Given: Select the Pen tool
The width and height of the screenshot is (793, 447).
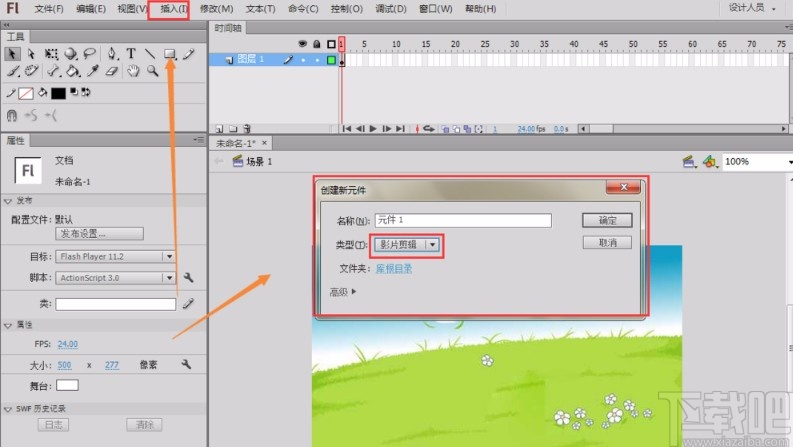Looking at the screenshot, I should pyautogui.click(x=112, y=54).
